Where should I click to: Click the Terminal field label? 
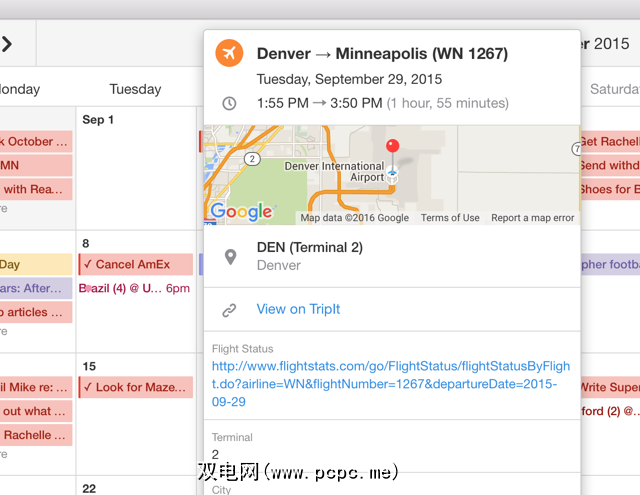232,437
